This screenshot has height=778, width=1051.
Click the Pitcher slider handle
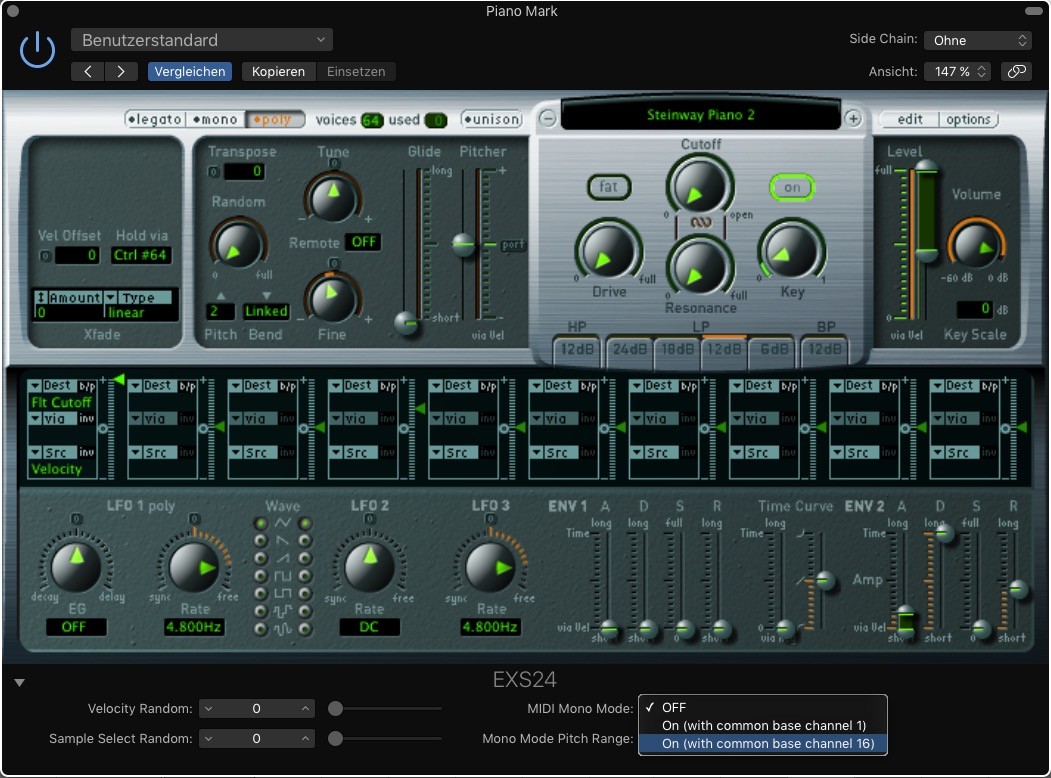point(463,245)
